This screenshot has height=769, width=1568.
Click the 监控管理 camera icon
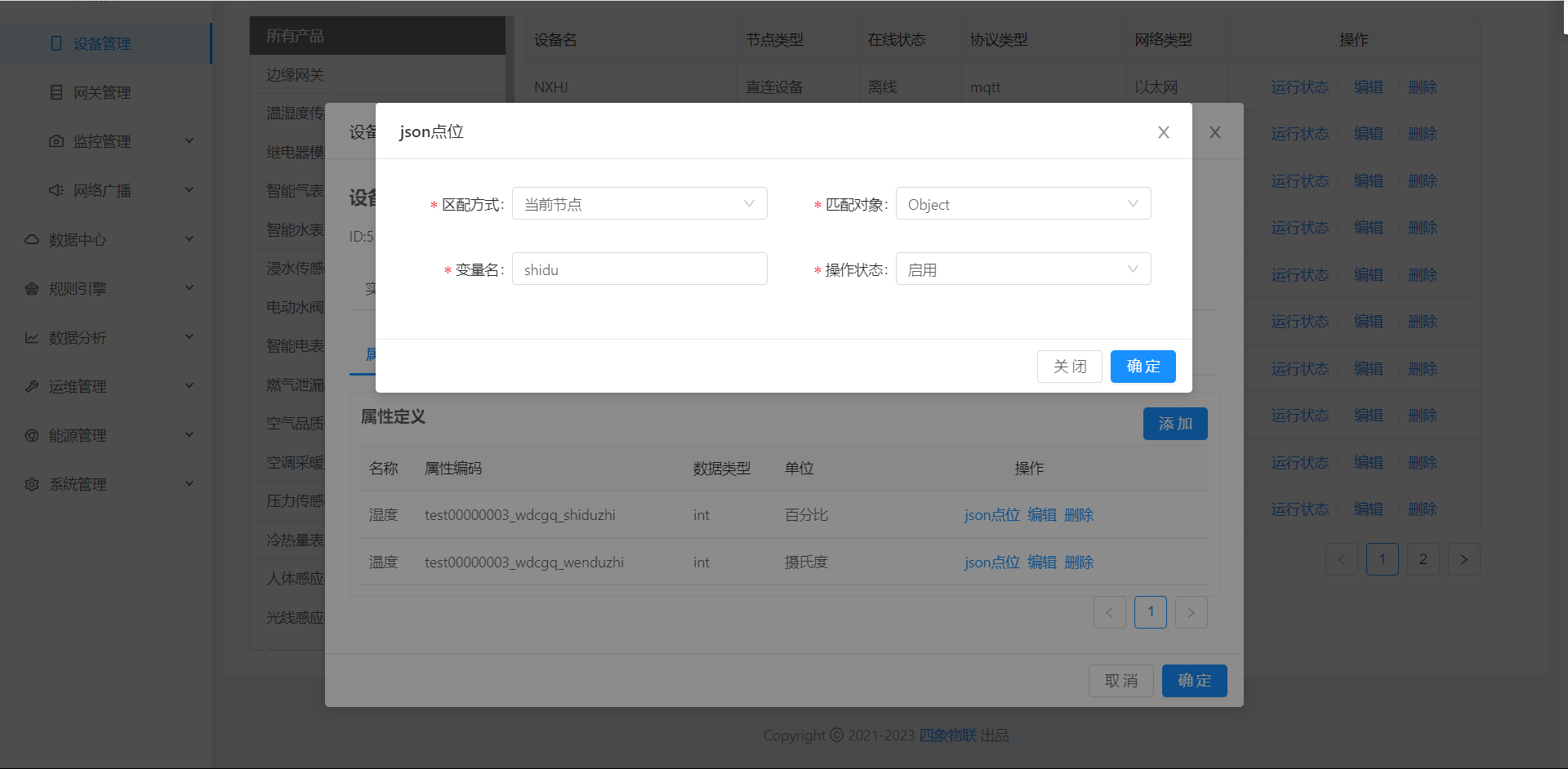56,140
